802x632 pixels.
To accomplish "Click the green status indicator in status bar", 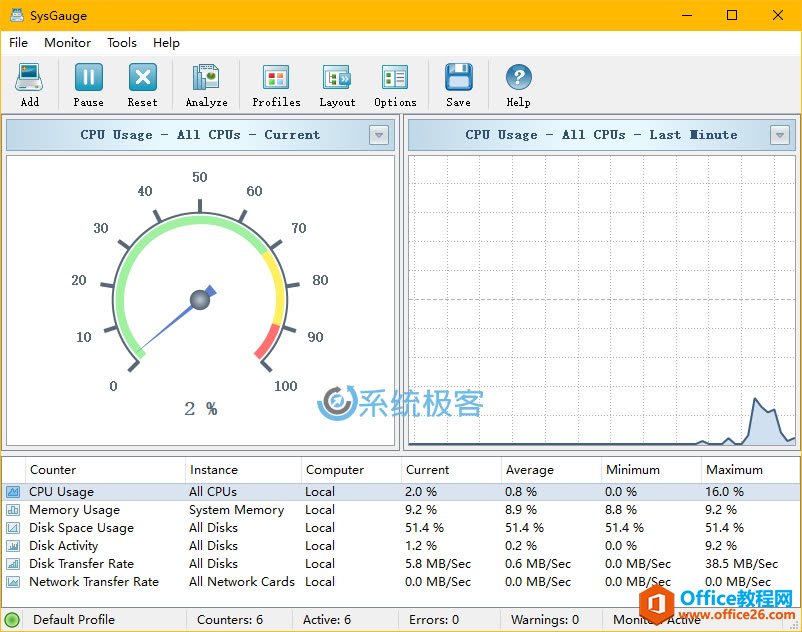I will (x=12, y=620).
